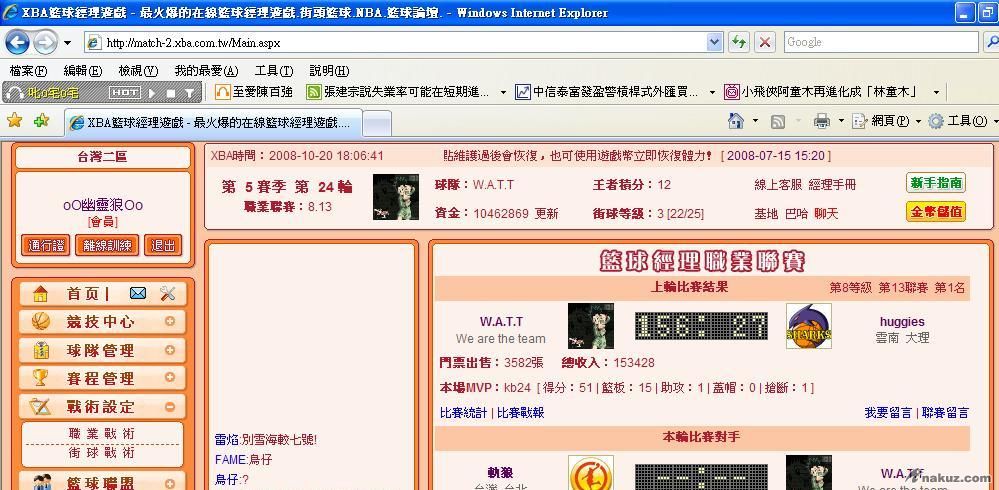
Task: Open the 巴哈 link
Action: (796, 214)
